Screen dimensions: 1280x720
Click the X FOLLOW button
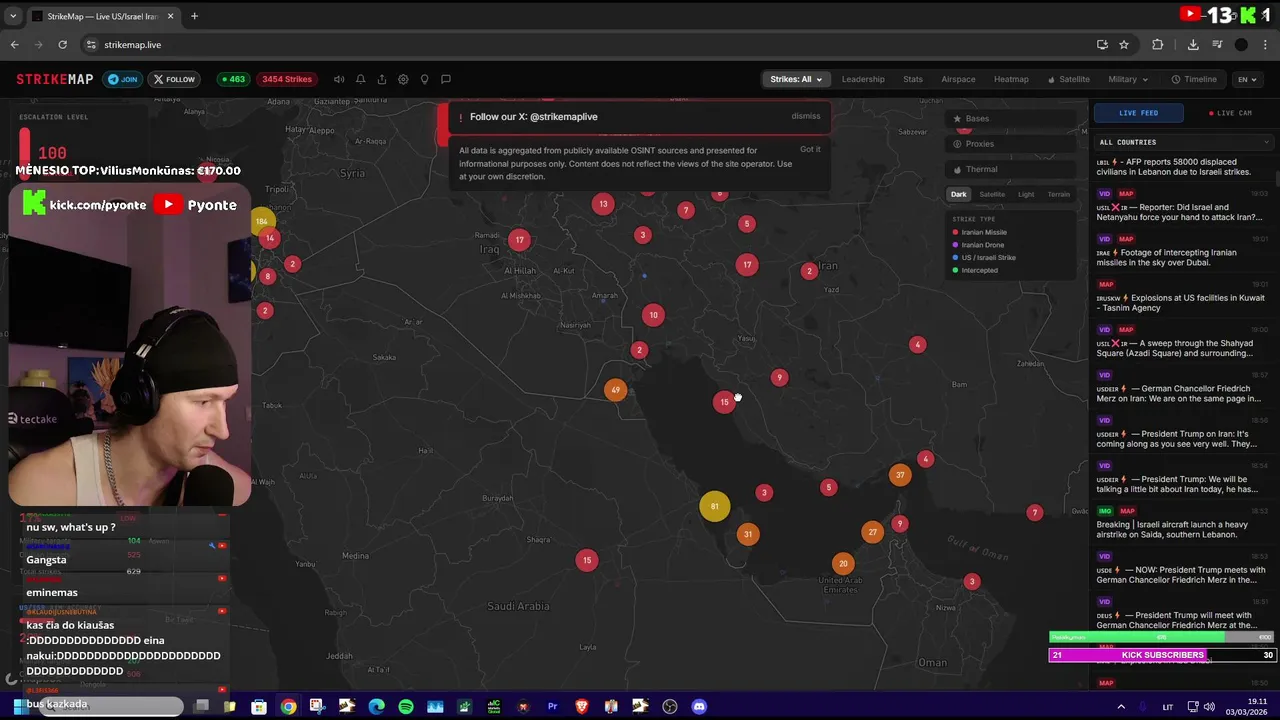(x=174, y=79)
